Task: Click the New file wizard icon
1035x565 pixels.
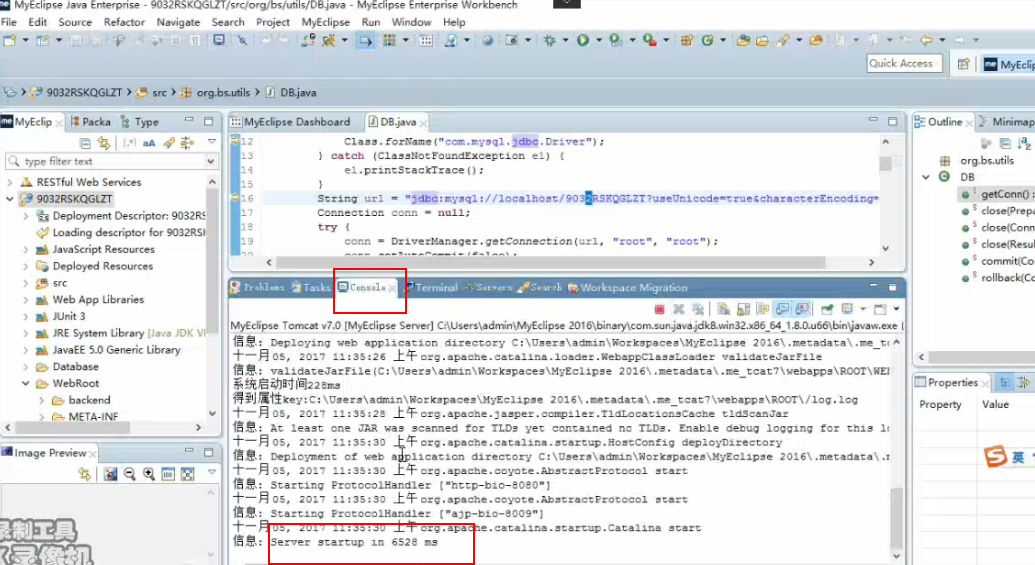Action: [x=10, y=40]
